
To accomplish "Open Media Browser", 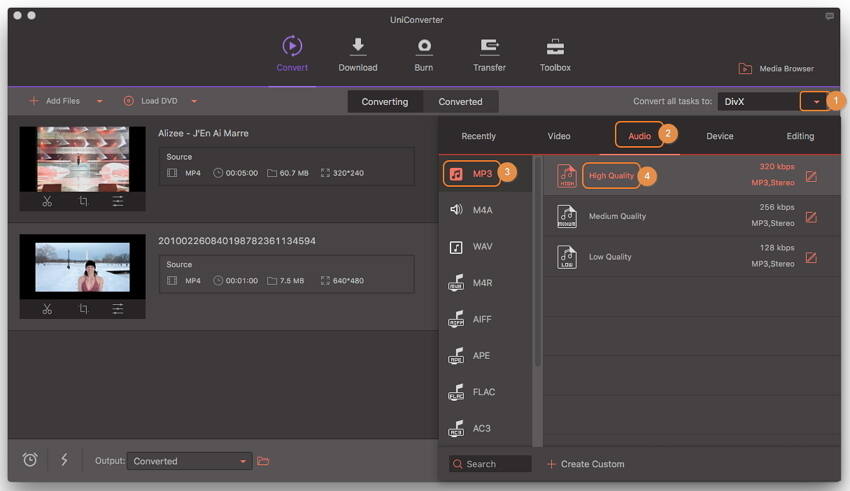I will point(776,69).
